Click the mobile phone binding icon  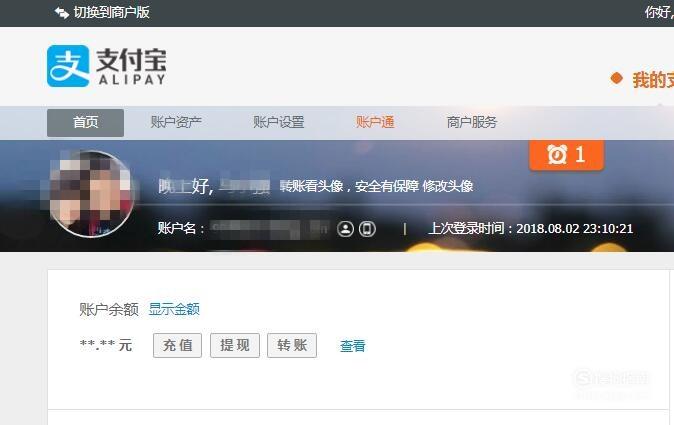point(367,229)
